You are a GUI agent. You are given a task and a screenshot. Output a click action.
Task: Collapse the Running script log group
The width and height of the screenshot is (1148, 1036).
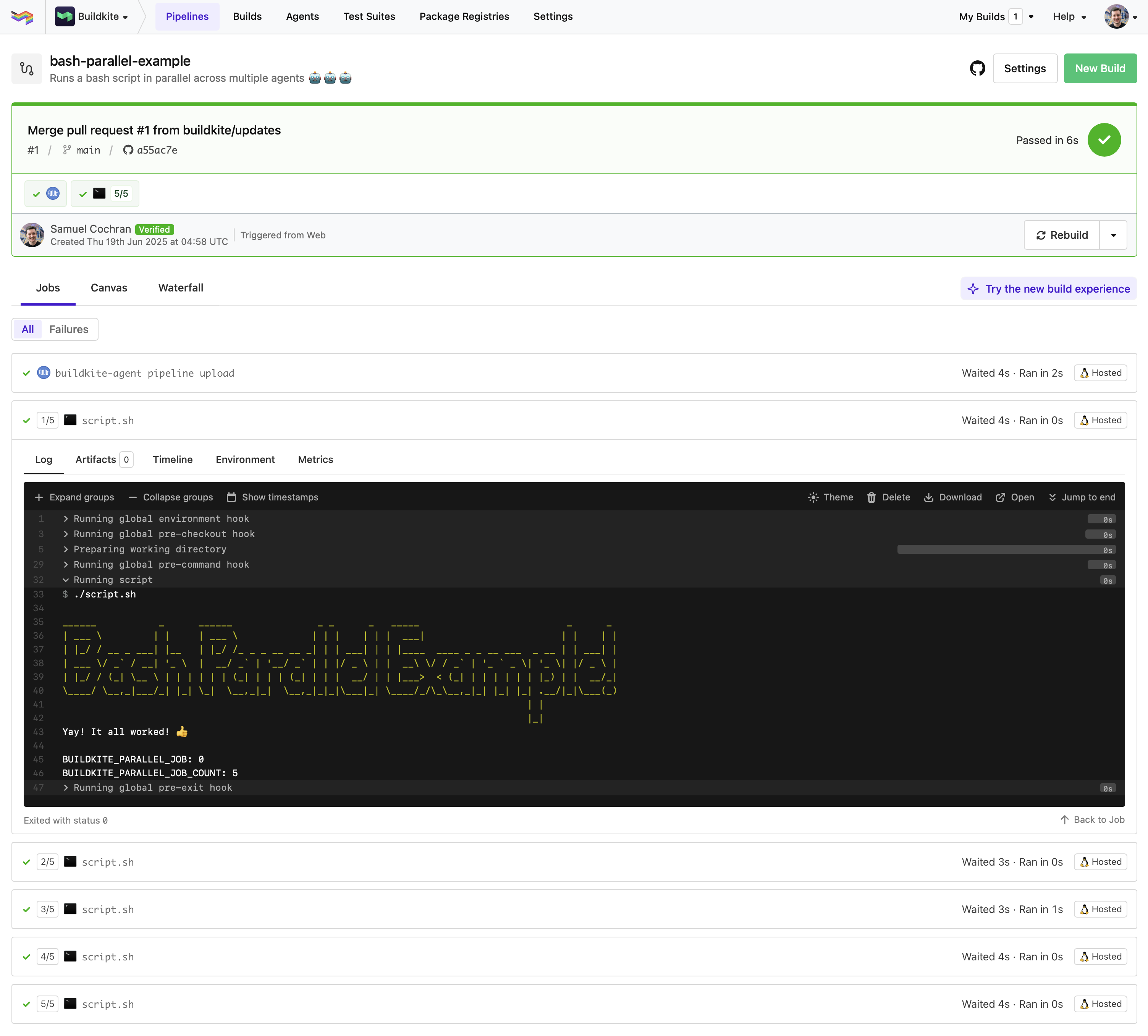[x=113, y=580]
